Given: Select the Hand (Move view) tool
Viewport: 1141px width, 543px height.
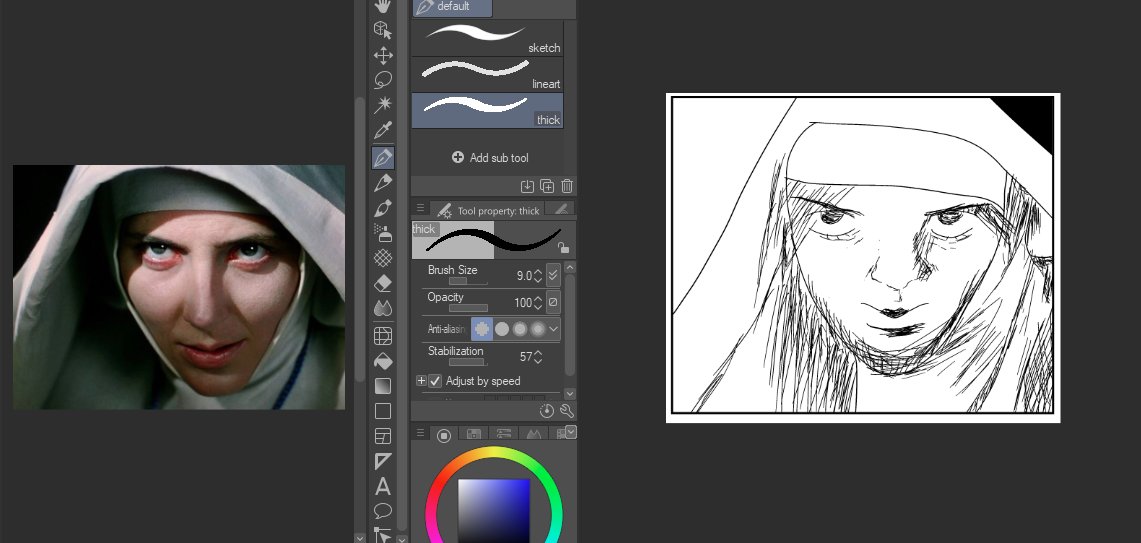Looking at the screenshot, I should click(383, 7).
